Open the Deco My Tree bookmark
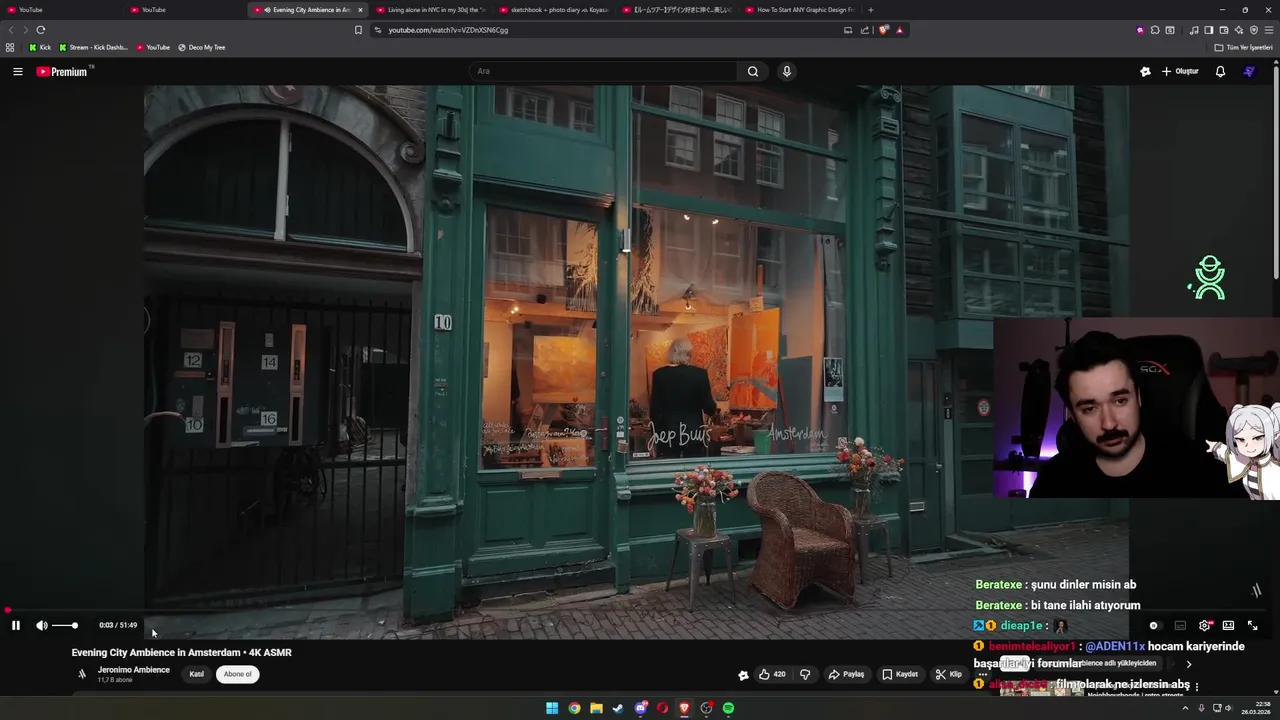Viewport: 1280px width, 720px height. [x=202, y=47]
